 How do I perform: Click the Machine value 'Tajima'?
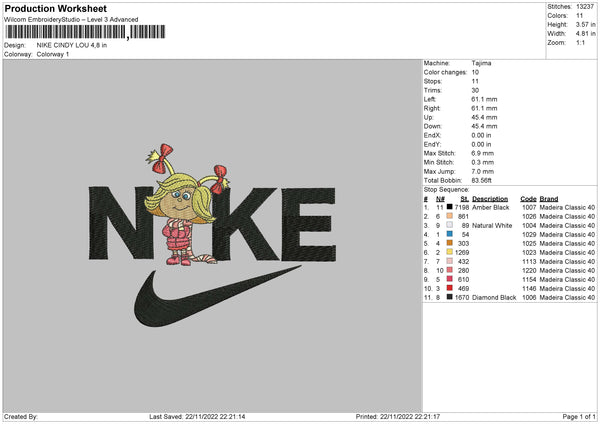481,63
